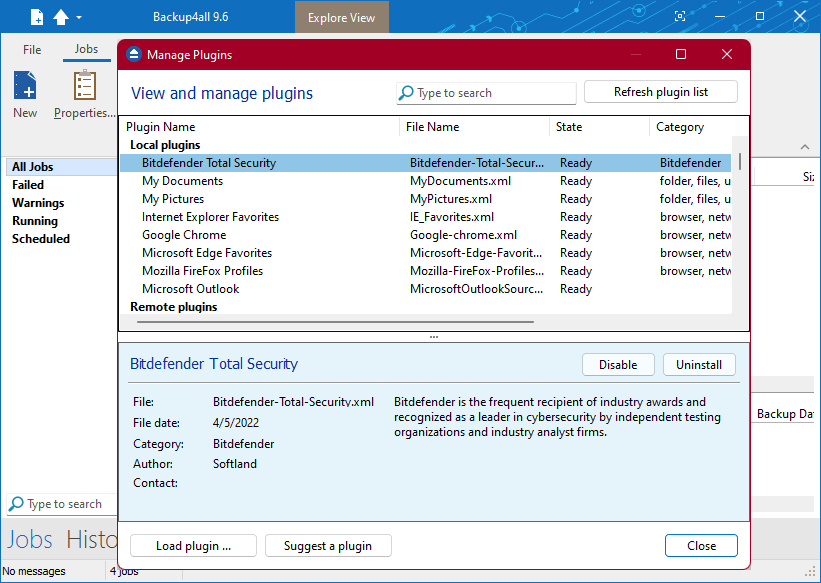Screen dimensions: 821x583
Task: Maximize the Manage Plugins dialog
Action: click(681, 54)
